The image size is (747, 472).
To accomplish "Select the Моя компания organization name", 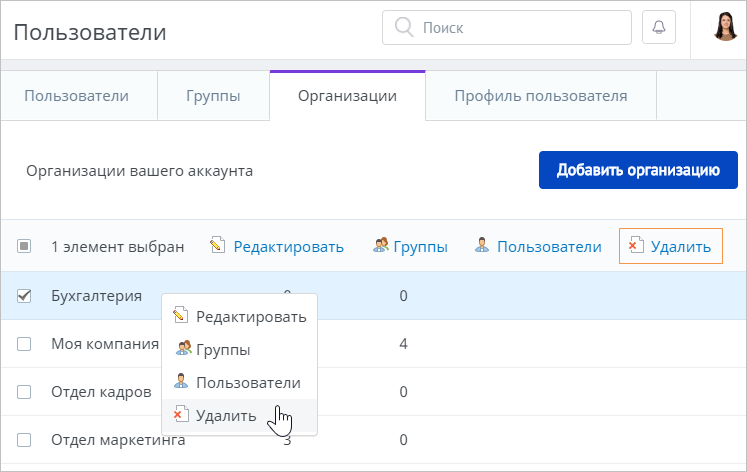I will 105,344.
